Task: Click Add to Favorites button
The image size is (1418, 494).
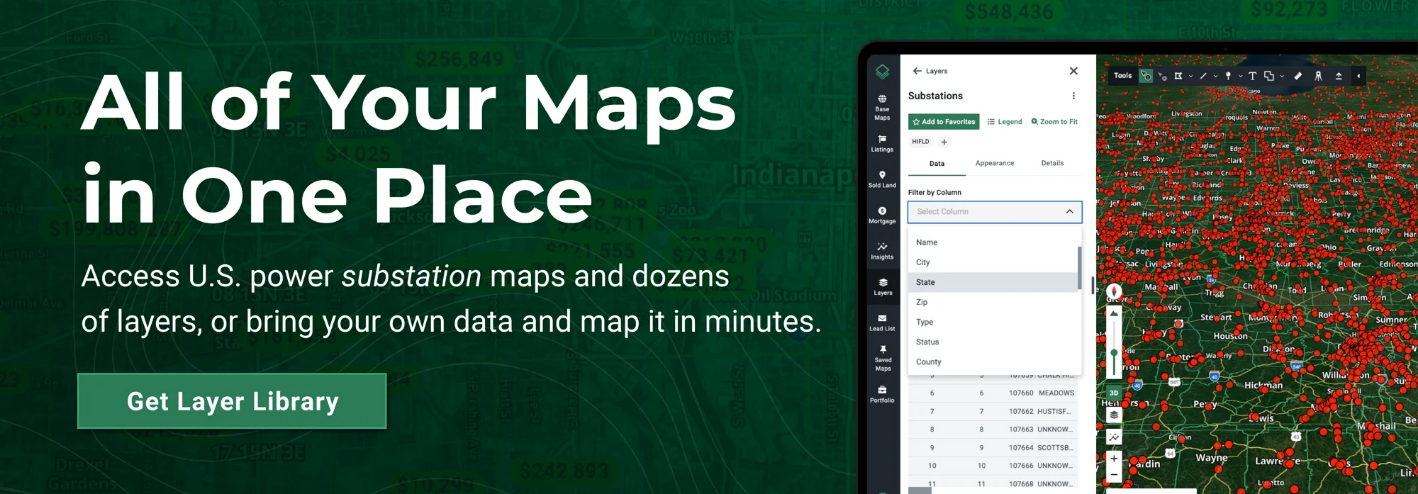Action: pos(943,122)
